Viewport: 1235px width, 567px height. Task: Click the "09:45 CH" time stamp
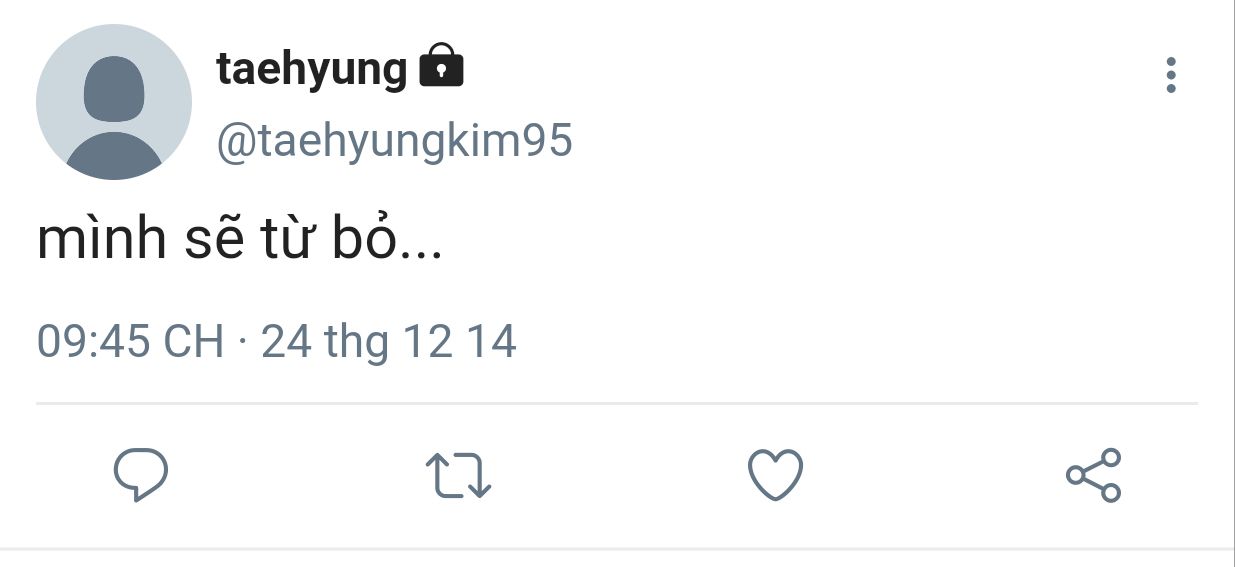tap(130, 342)
